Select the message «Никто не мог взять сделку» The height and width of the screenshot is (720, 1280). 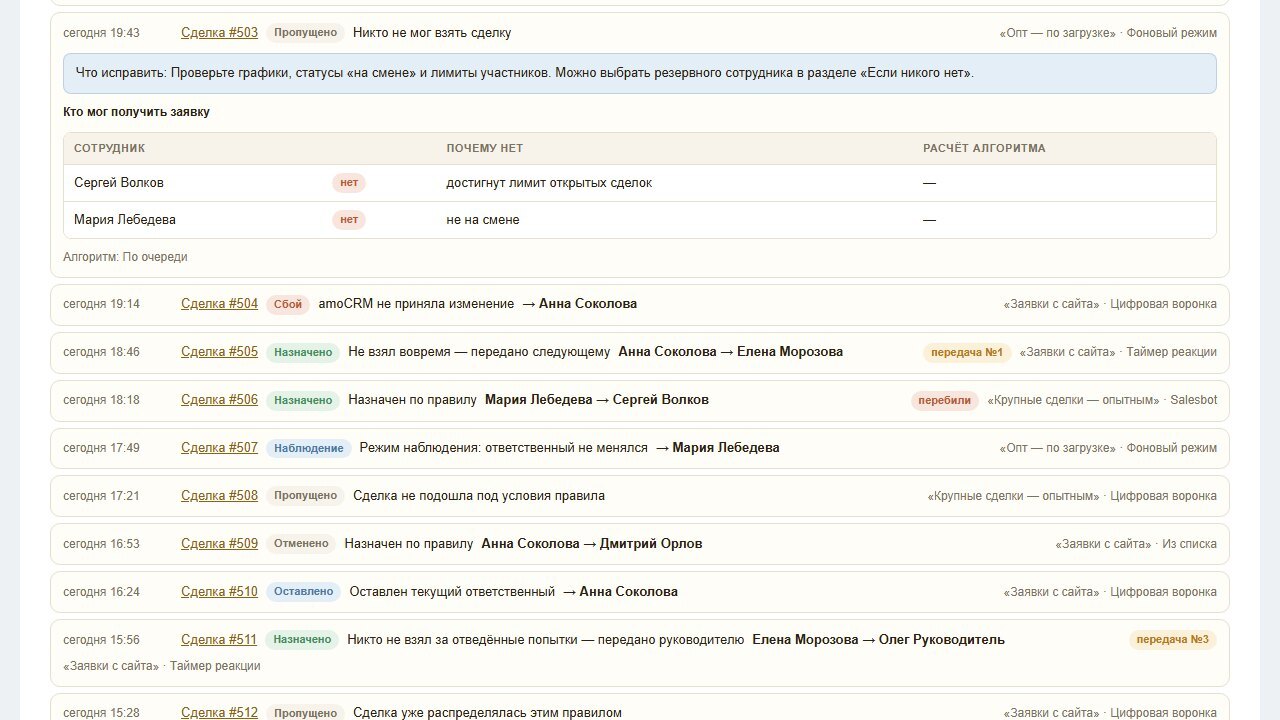pos(432,33)
